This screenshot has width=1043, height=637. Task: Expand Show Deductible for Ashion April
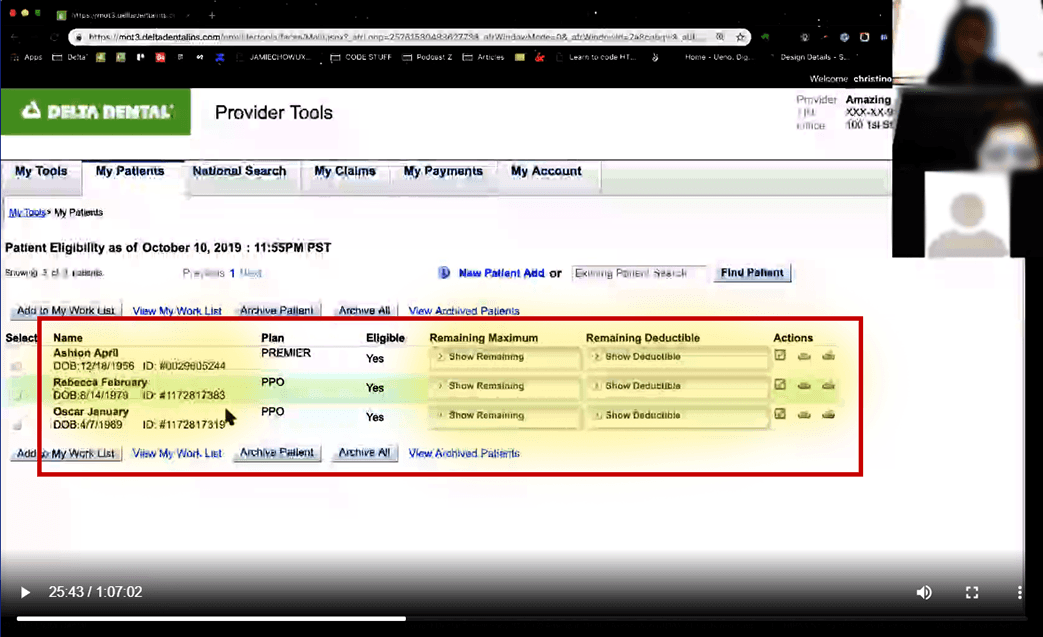tap(676, 357)
